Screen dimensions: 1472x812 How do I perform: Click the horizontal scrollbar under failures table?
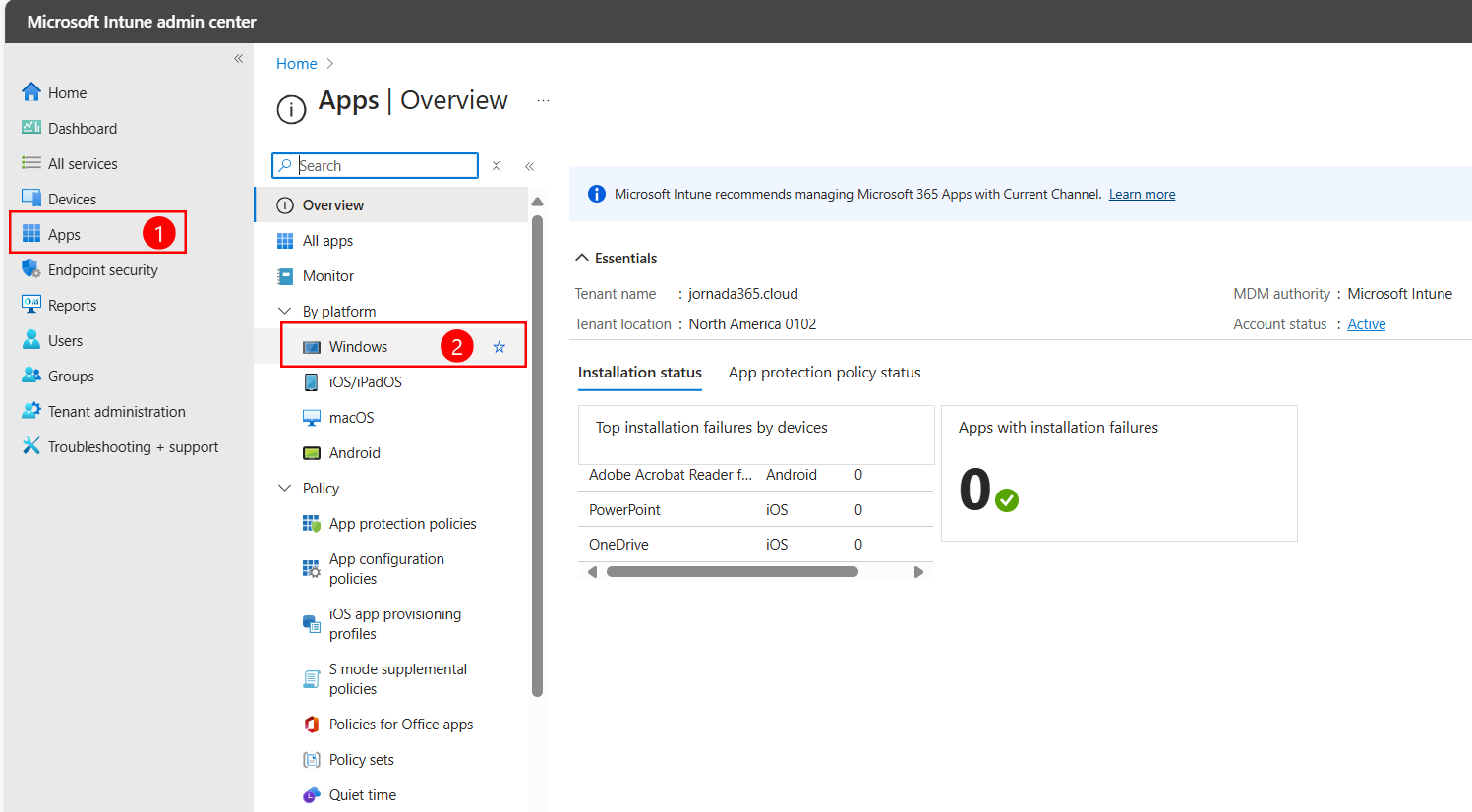(x=733, y=572)
